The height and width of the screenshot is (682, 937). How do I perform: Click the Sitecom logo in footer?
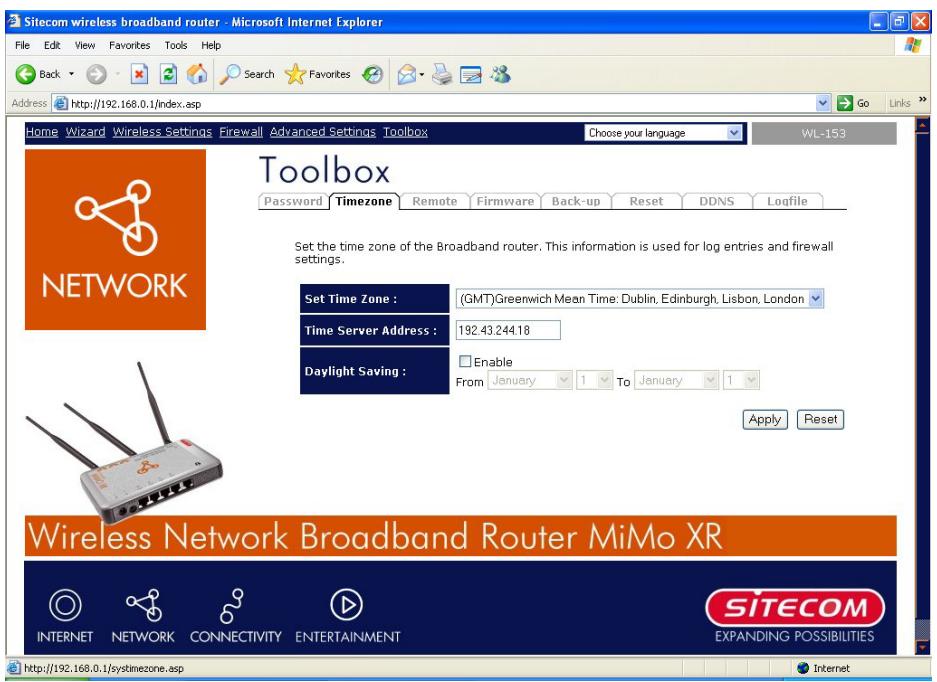point(795,608)
